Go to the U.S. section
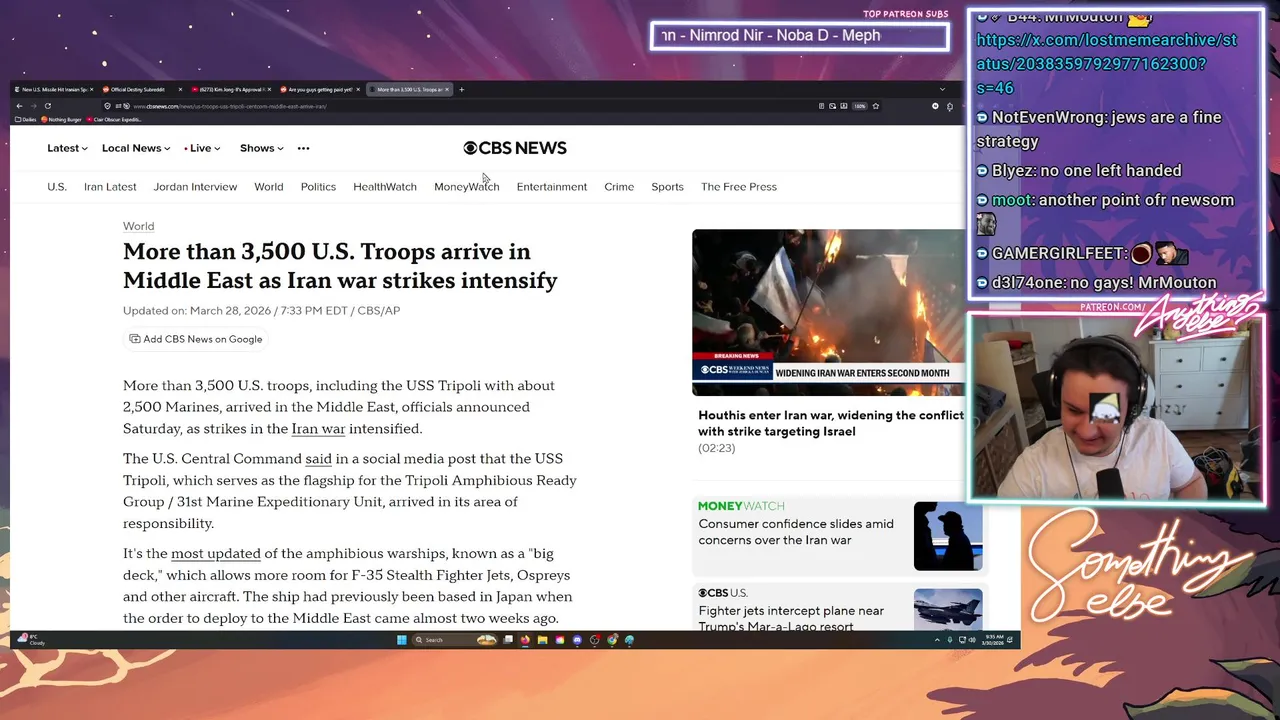The width and height of the screenshot is (1280, 720). (x=57, y=187)
